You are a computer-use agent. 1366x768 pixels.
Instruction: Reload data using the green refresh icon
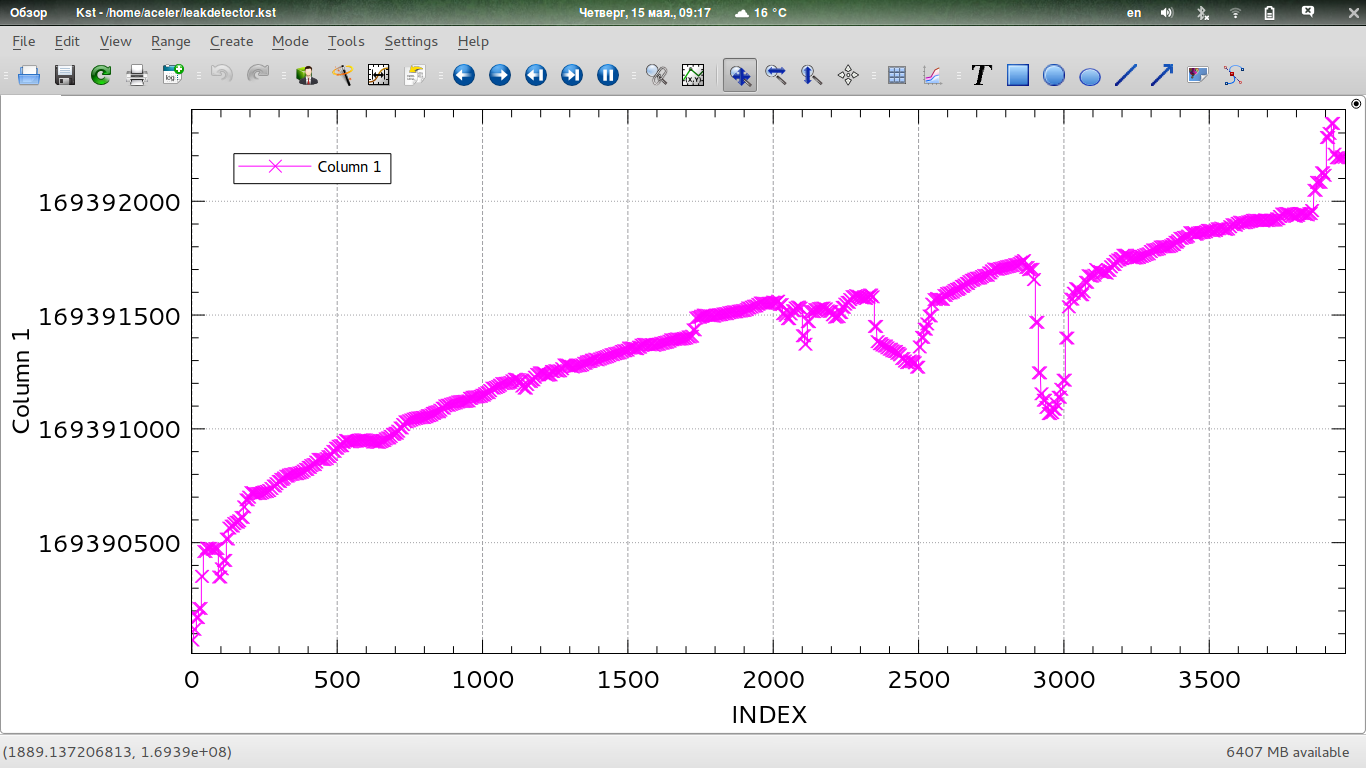tap(101, 75)
